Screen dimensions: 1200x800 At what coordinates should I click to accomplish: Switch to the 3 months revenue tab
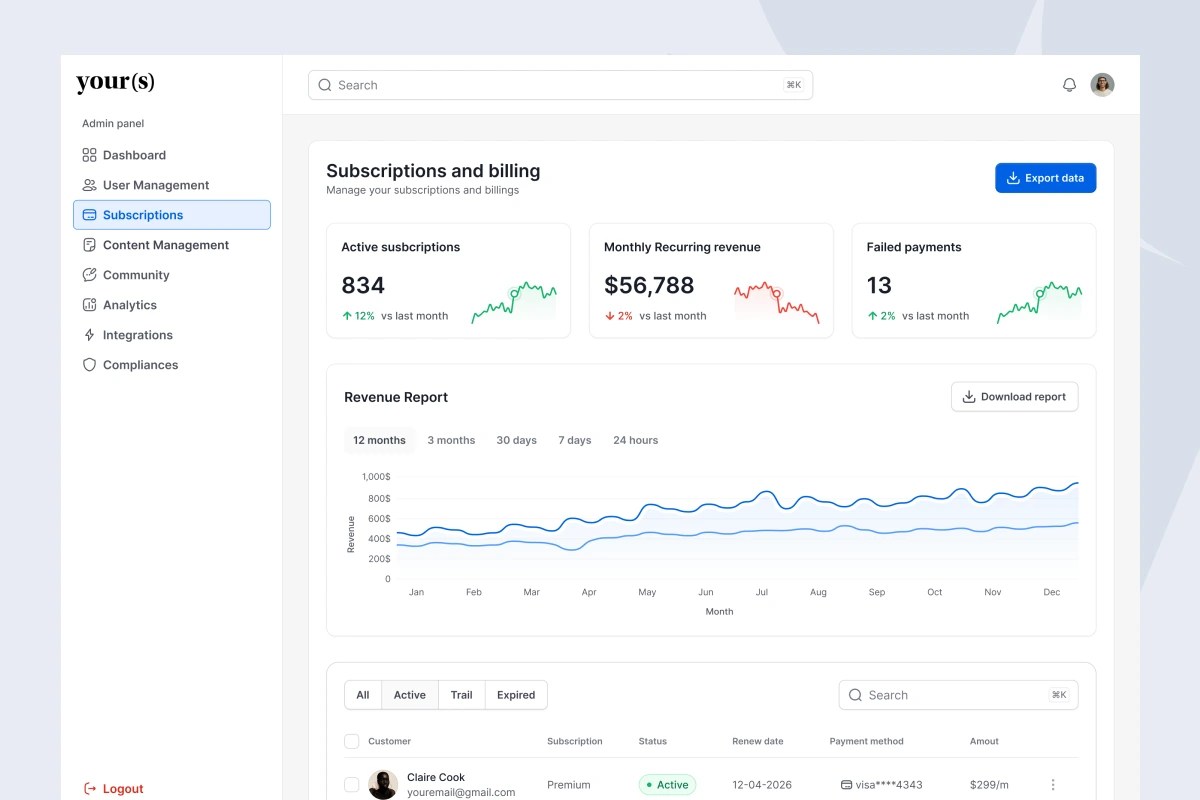[451, 440]
